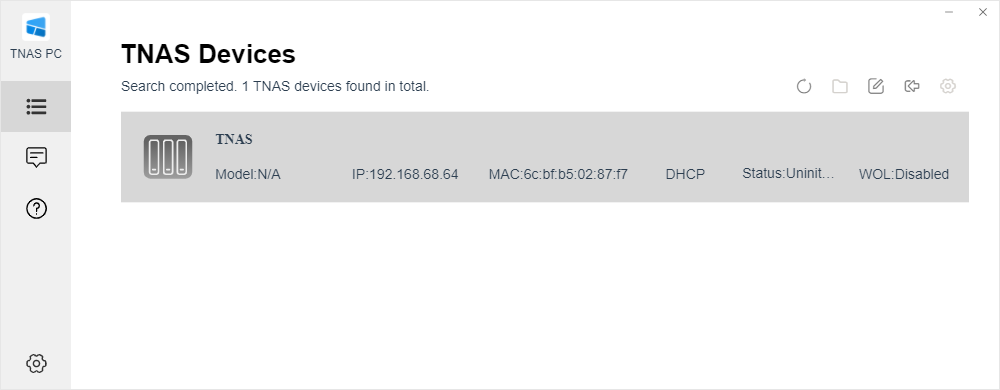Open the device list view in sidebar
The height and width of the screenshot is (390, 1000).
tap(36, 106)
